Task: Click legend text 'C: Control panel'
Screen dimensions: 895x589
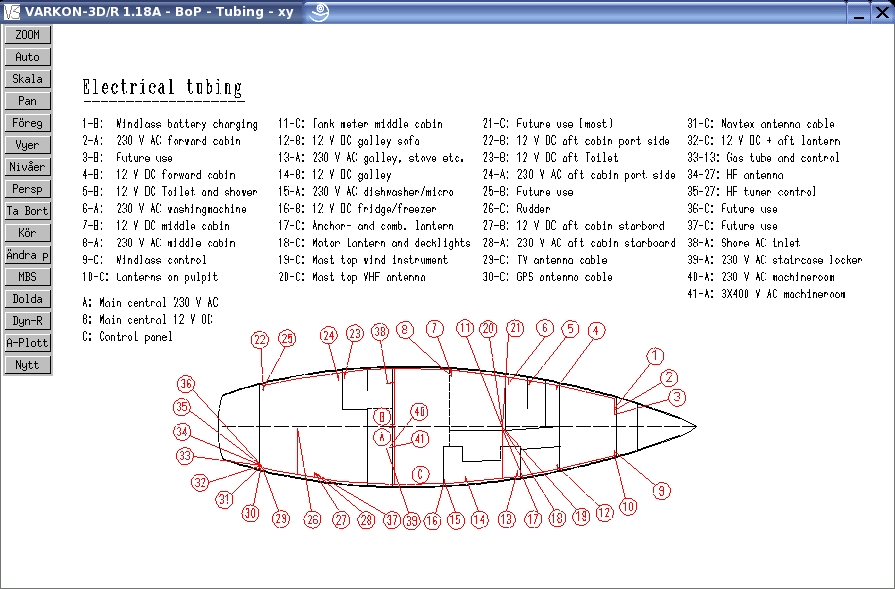Action: tap(127, 337)
